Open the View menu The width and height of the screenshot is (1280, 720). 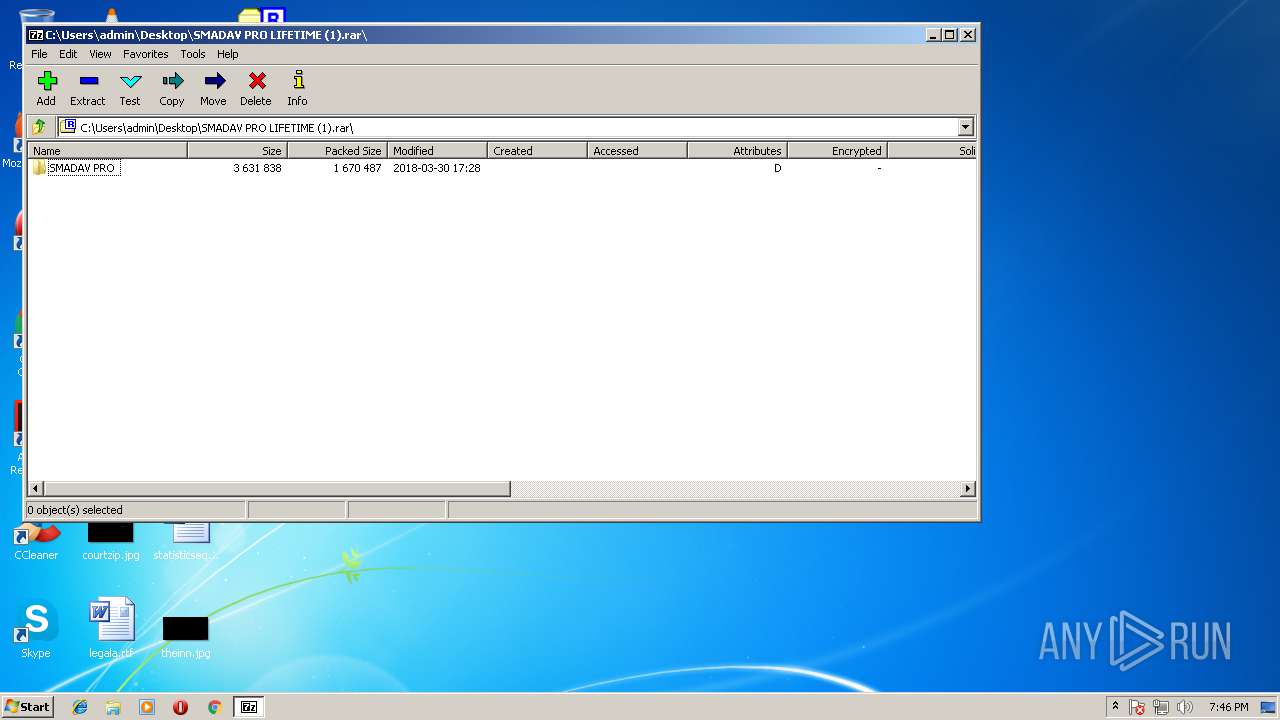[100, 54]
